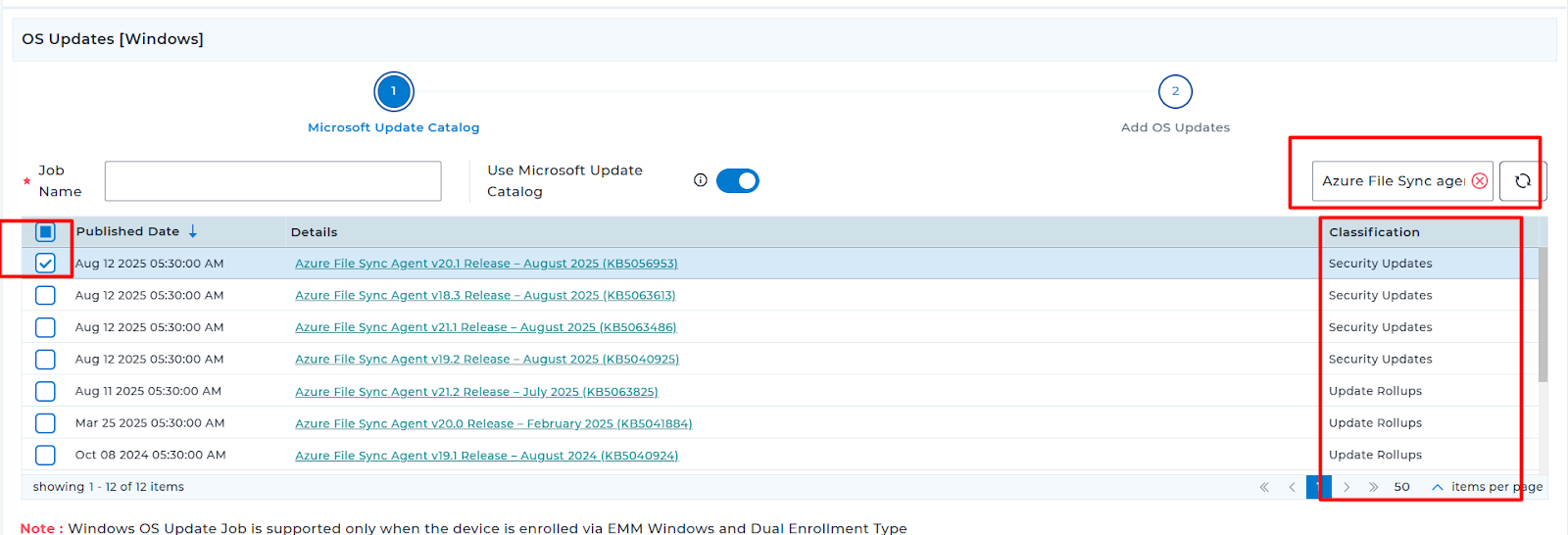Open the items per page dropdown
Viewport: 1568px width, 535px height.
[1437, 487]
